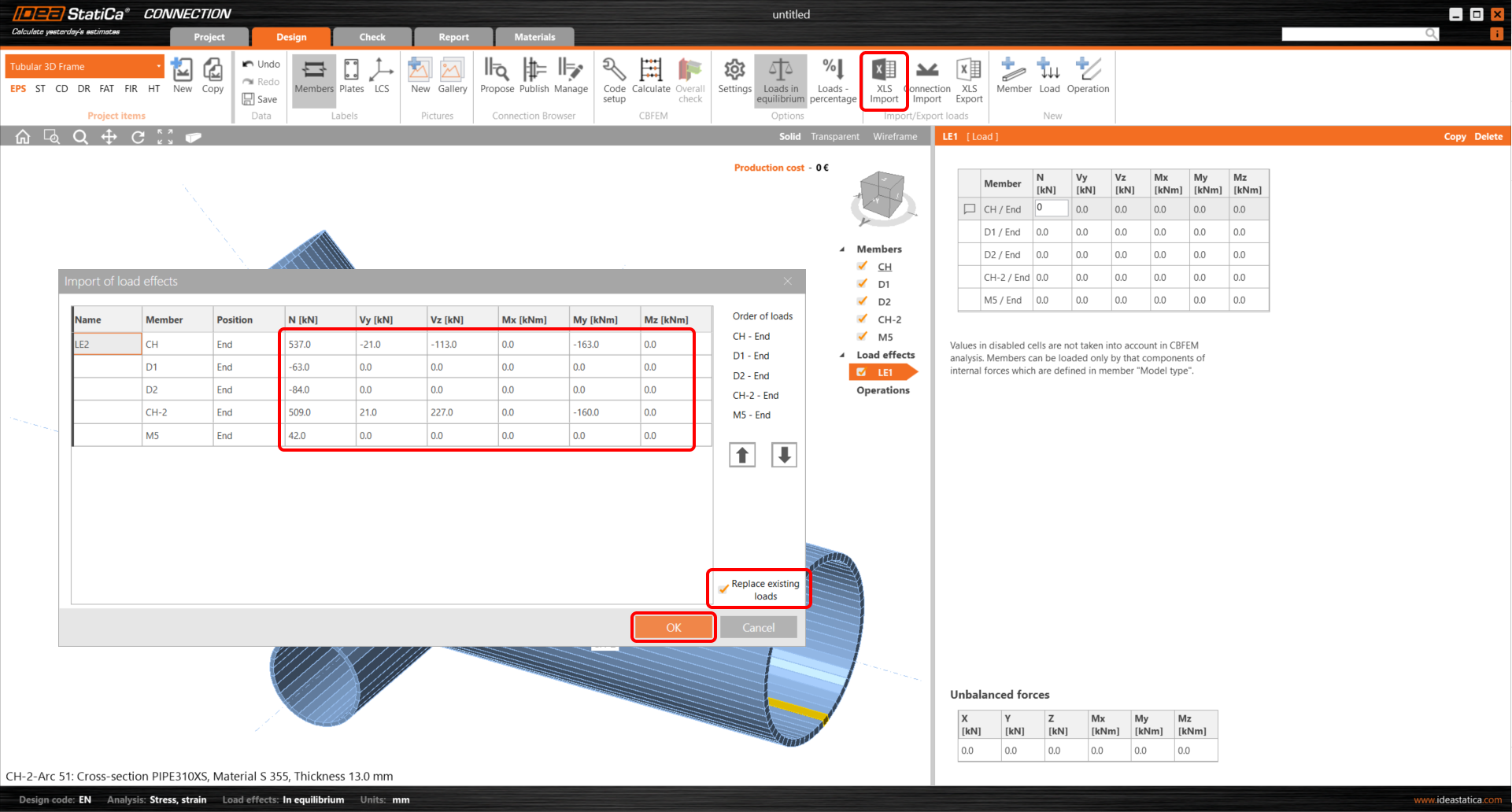
Task: Click the Calculate icon in CBFEM
Action: (651, 77)
